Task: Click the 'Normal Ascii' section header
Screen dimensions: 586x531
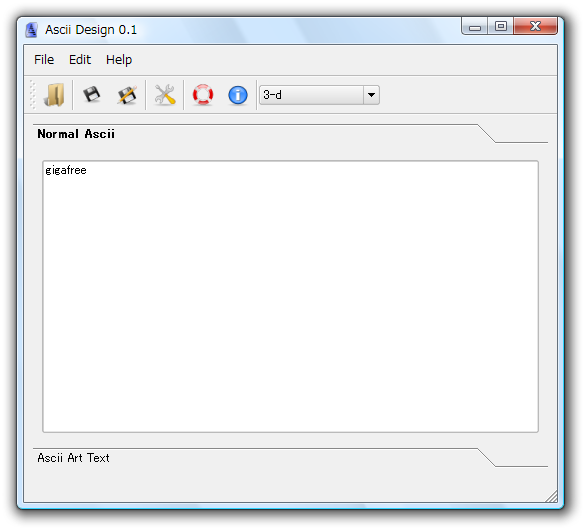Action: pos(76,134)
